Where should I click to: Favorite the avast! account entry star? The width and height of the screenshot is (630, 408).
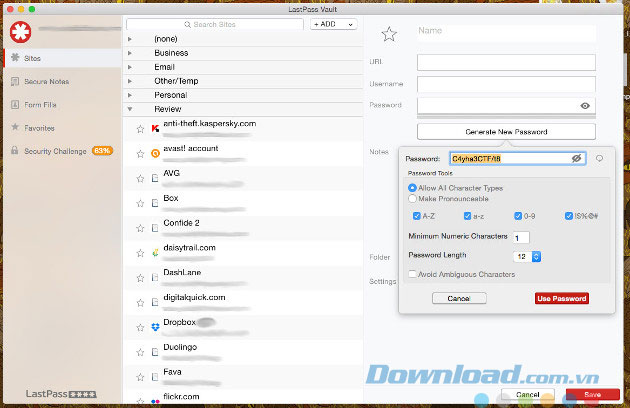tap(140, 154)
